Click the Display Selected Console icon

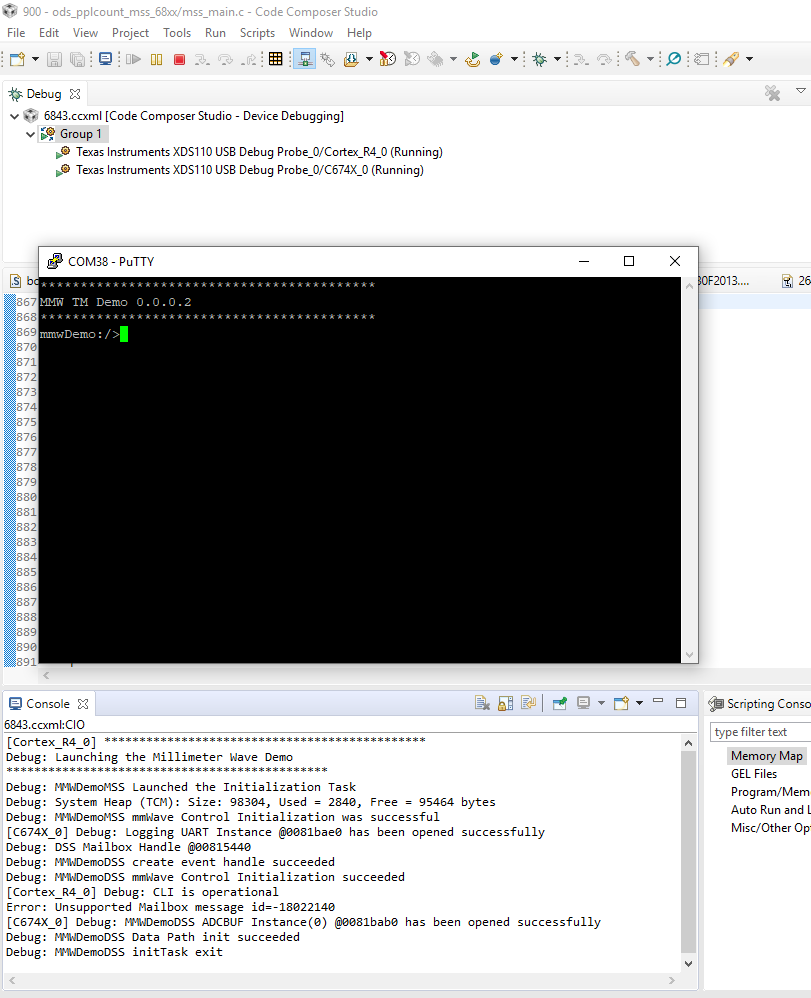click(x=583, y=703)
